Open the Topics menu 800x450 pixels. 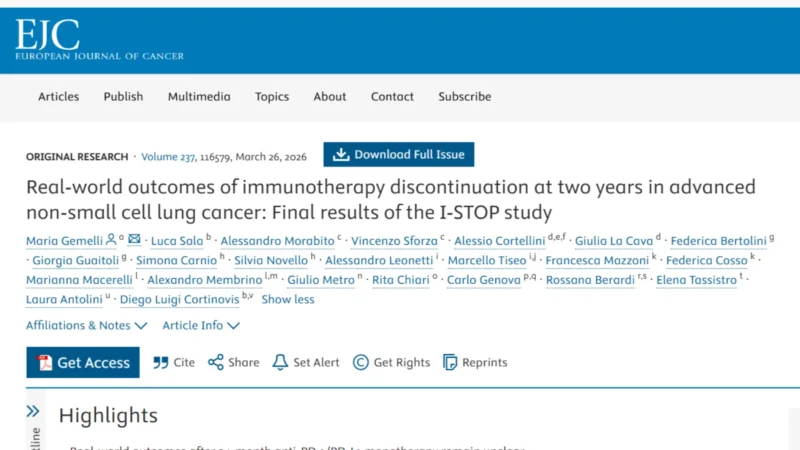272,96
